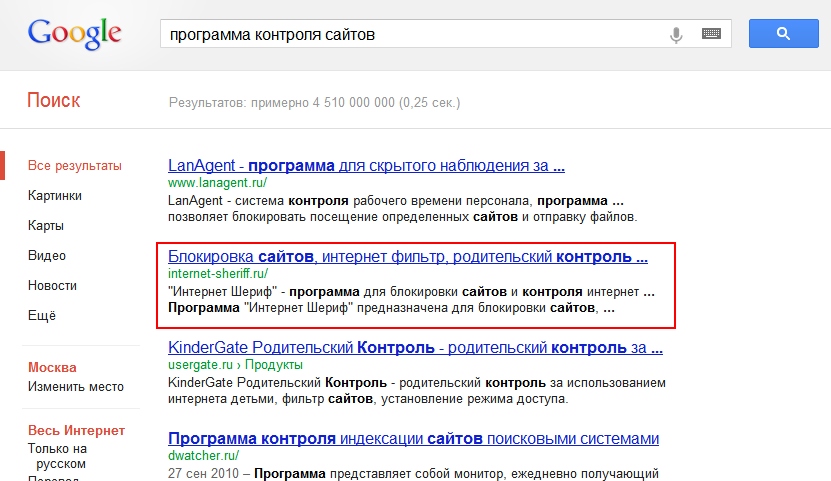Click dwatcher.ru/ green URL
This screenshot has height=481, width=831.
pos(204,456)
